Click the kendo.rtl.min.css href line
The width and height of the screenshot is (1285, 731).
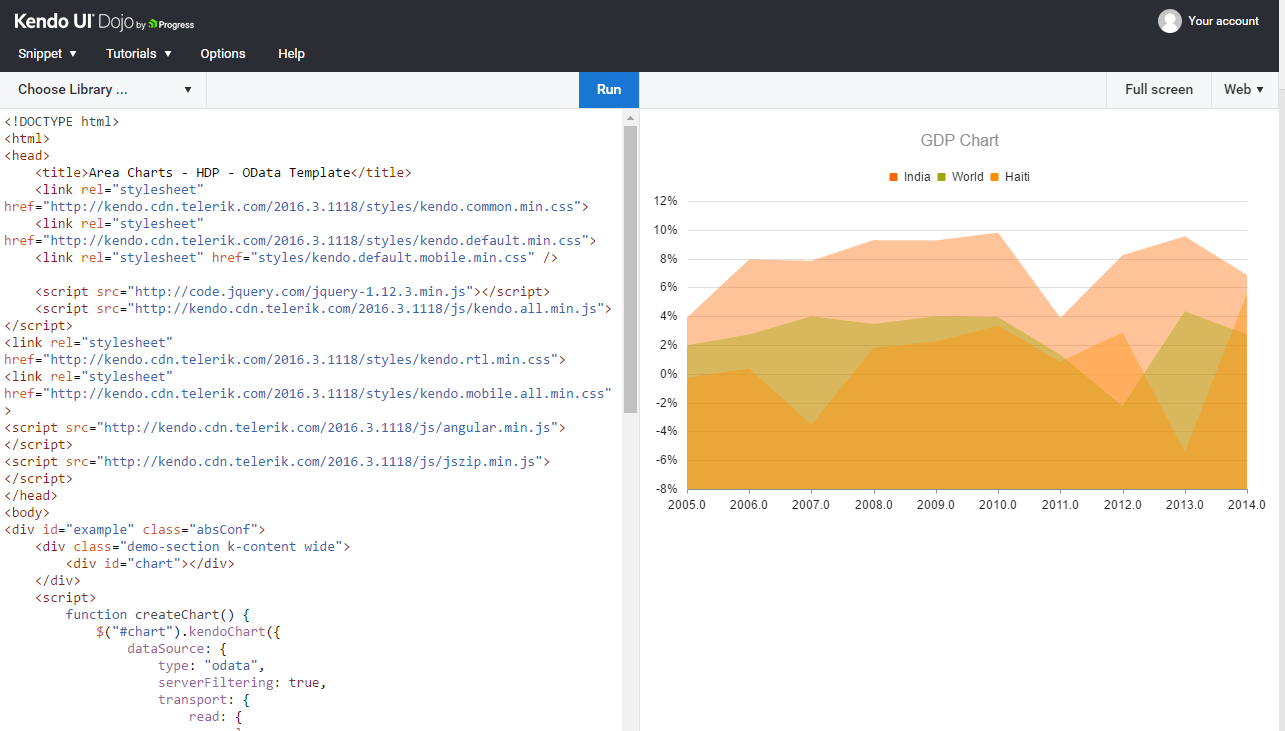pos(285,359)
